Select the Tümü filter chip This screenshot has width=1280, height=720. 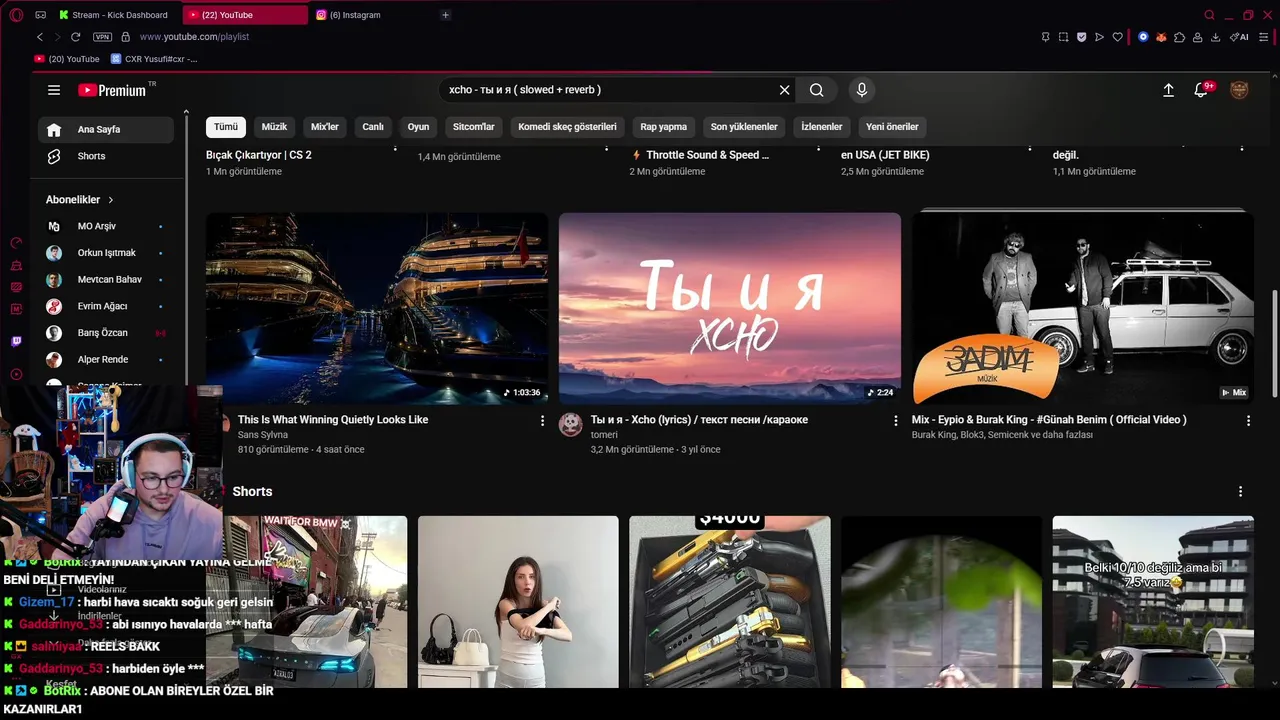[x=226, y=127]
